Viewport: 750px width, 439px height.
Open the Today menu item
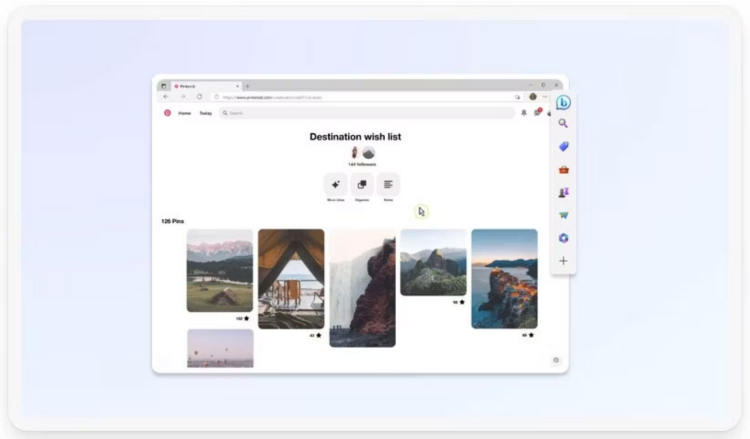[206, 113]
